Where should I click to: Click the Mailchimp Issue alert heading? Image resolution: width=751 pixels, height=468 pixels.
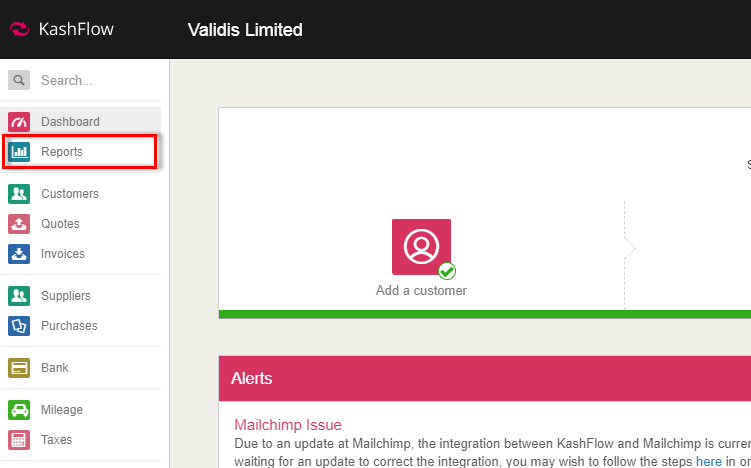[288, 425]
